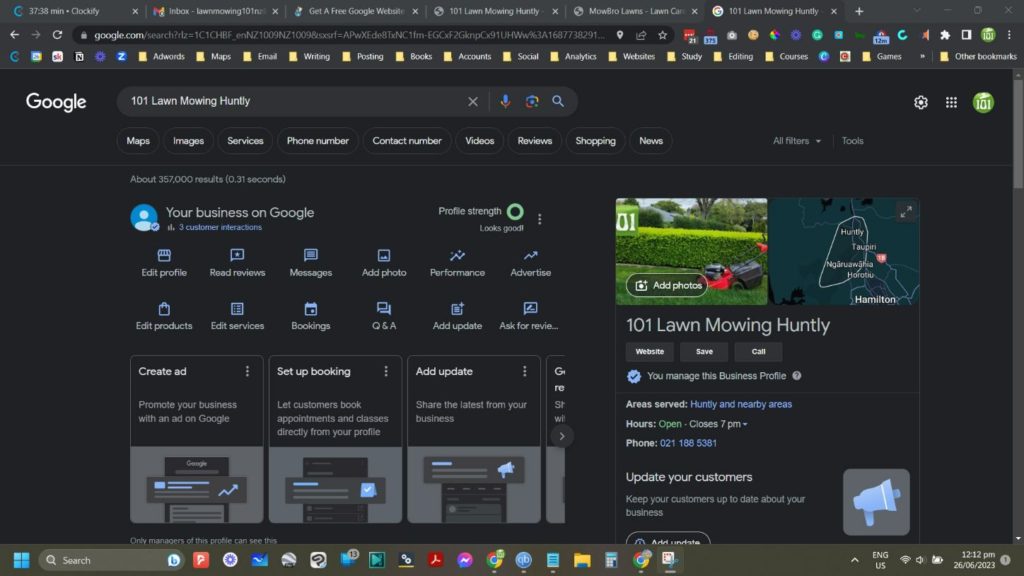Open Read reviews shortcut

[237, 263]
